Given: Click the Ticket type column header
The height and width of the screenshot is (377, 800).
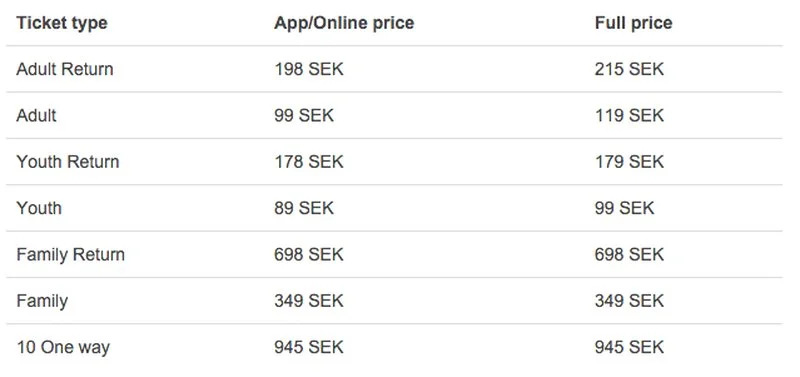Looking at the screenshot, I should click(x=62, y=23).
